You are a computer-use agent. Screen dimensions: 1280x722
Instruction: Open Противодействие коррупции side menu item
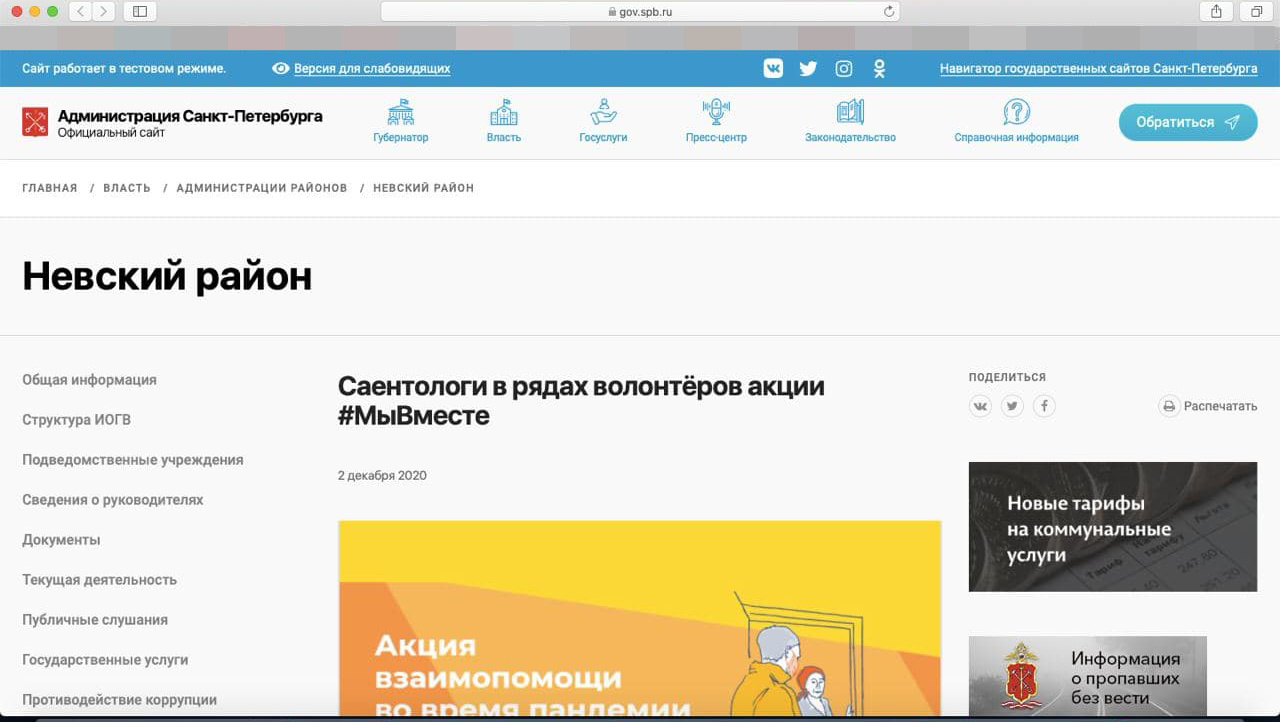click(x=119, y=700)
